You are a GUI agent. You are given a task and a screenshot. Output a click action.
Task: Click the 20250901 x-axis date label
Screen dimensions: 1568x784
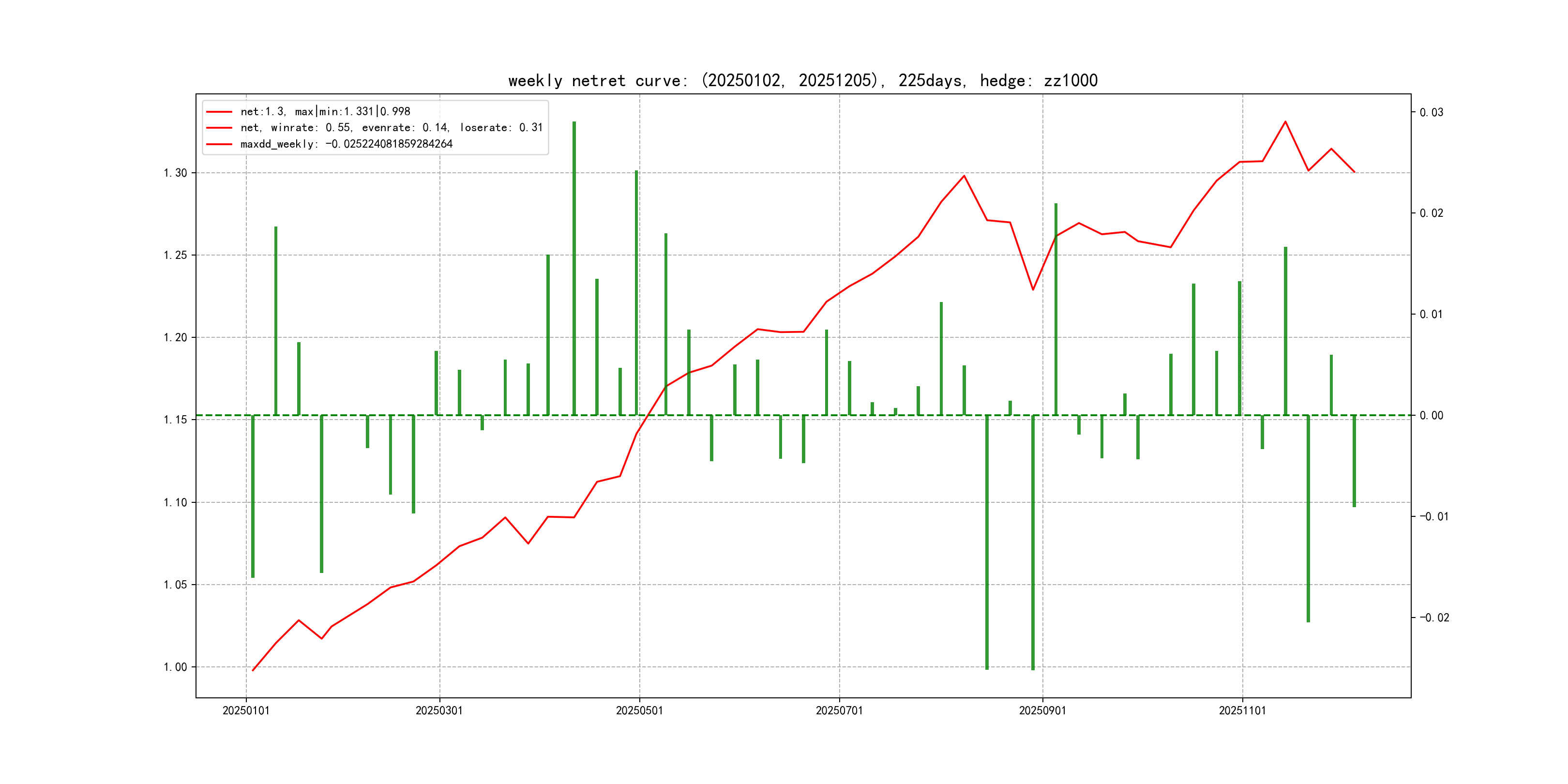coord(1042,710)
